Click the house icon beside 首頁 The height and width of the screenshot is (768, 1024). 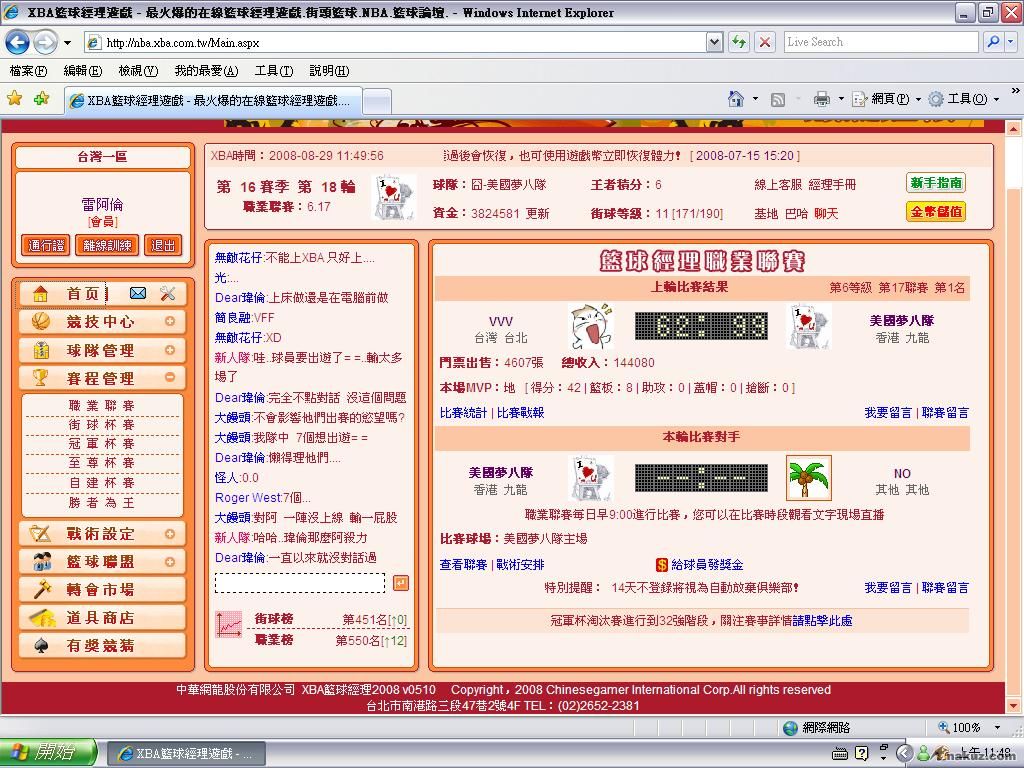click(x=40, y=294)
